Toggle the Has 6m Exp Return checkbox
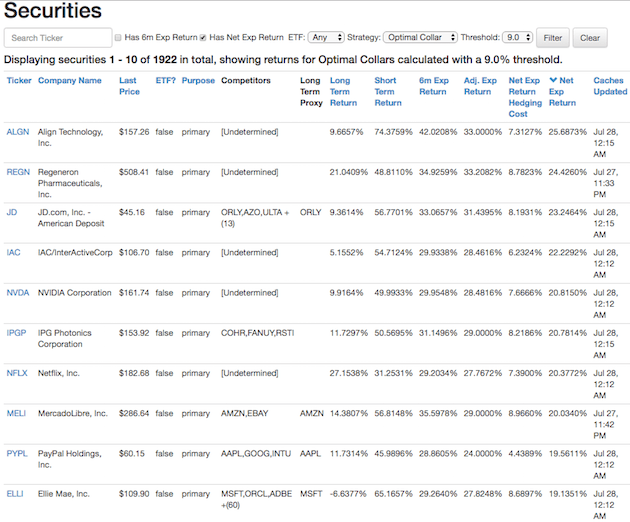 [118, 38]
